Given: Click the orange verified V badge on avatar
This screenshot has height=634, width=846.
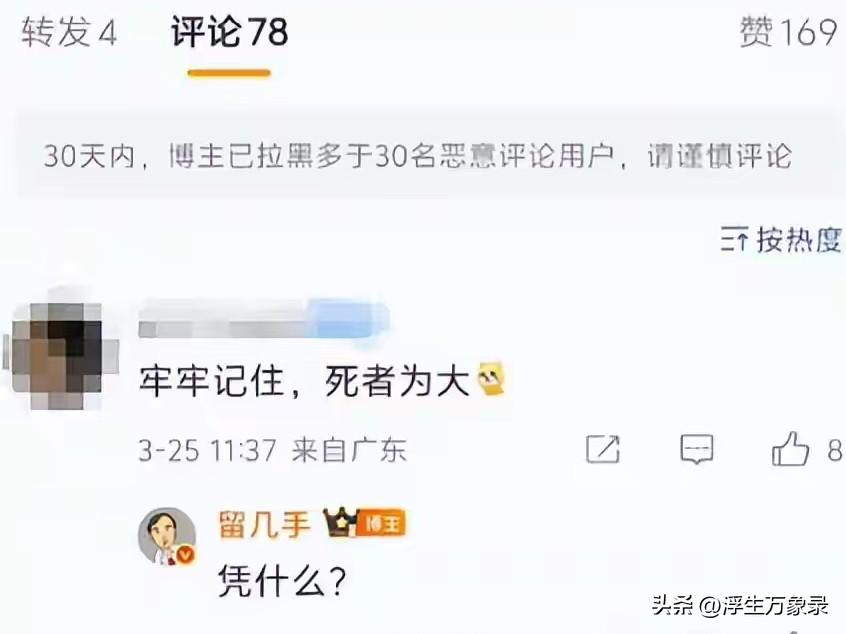Looking at the screenshot, I should point(186,555).
